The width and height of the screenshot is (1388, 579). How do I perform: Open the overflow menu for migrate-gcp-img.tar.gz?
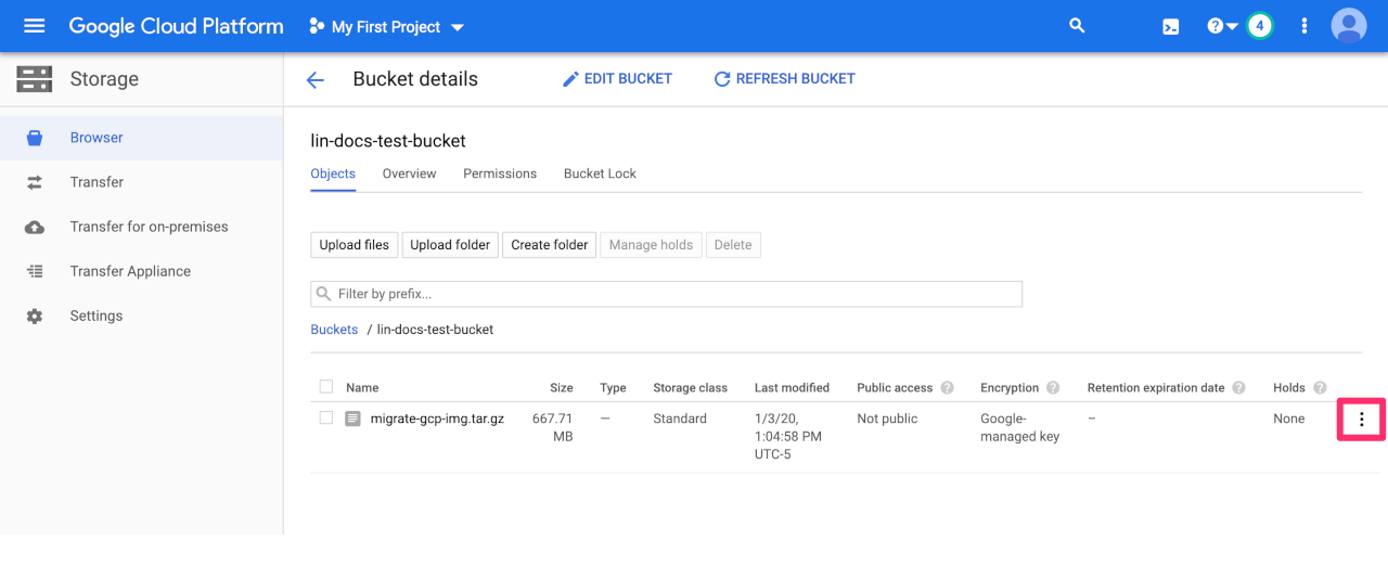1363,418
